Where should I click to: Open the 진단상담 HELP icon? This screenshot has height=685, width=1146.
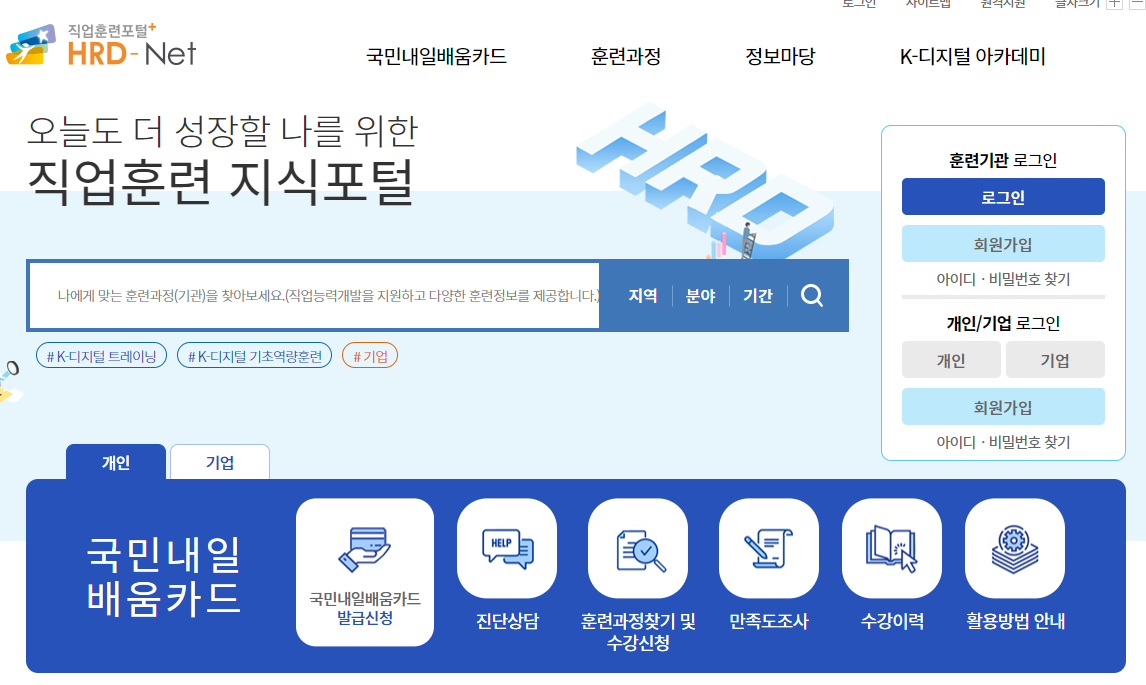(x=507, y=548)
